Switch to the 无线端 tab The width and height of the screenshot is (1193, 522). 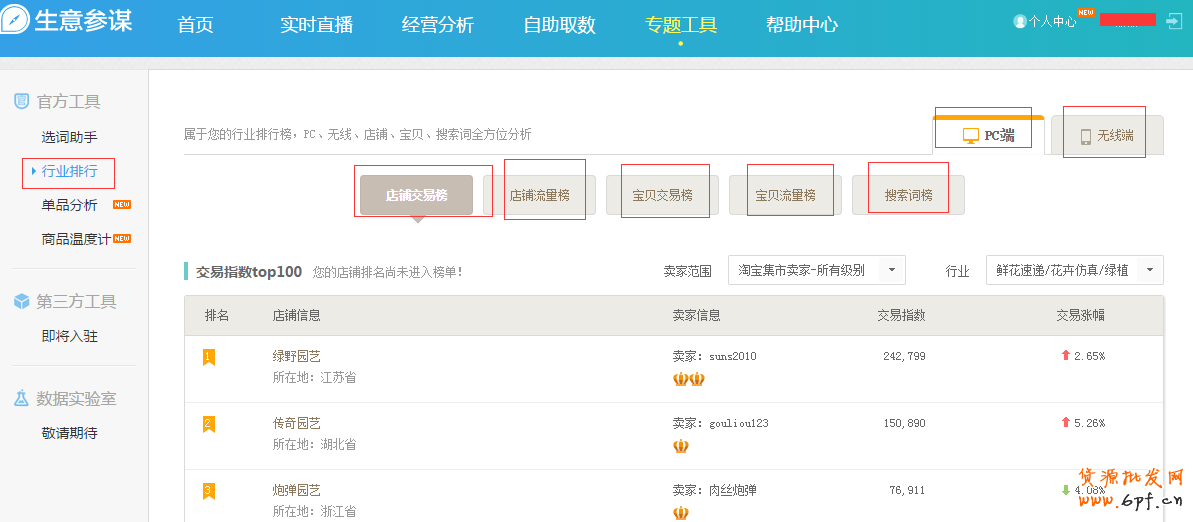[x=1107, y=136]
